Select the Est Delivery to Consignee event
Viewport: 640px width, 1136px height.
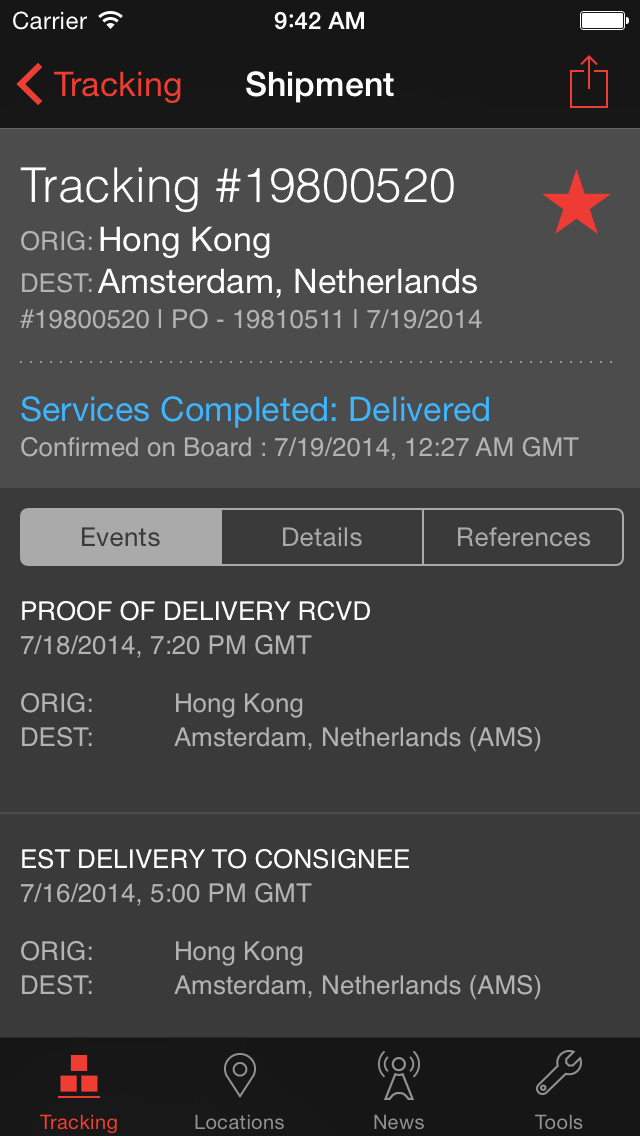click(x=215, y=859)
